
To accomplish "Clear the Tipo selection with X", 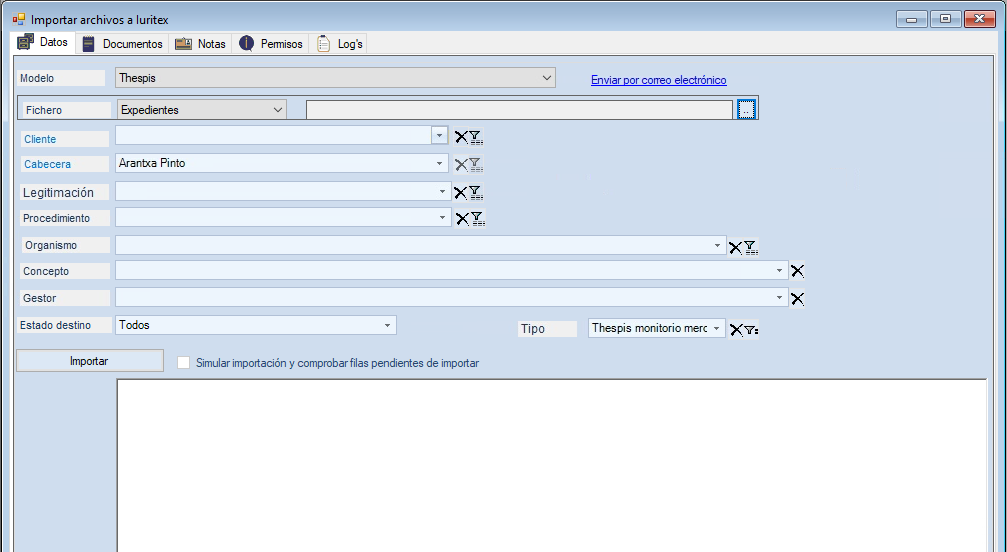I will coord(735,330).
